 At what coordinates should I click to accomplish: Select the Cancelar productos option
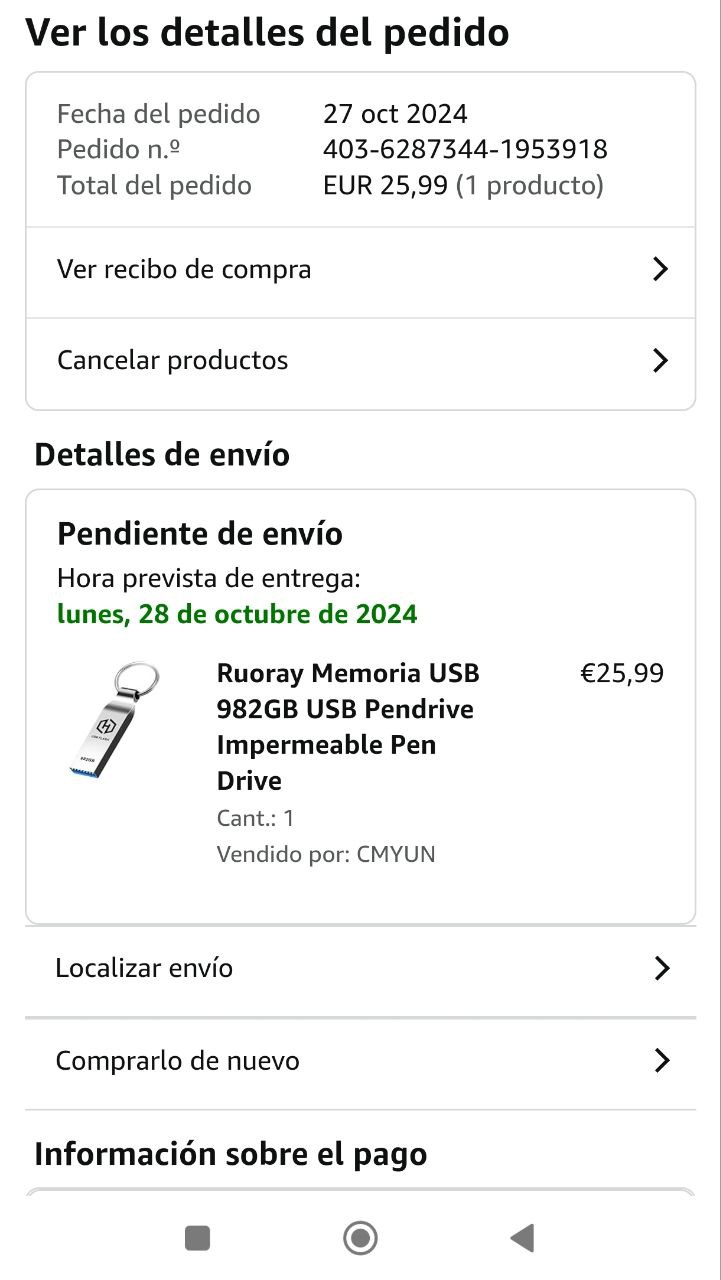[172, 360]
